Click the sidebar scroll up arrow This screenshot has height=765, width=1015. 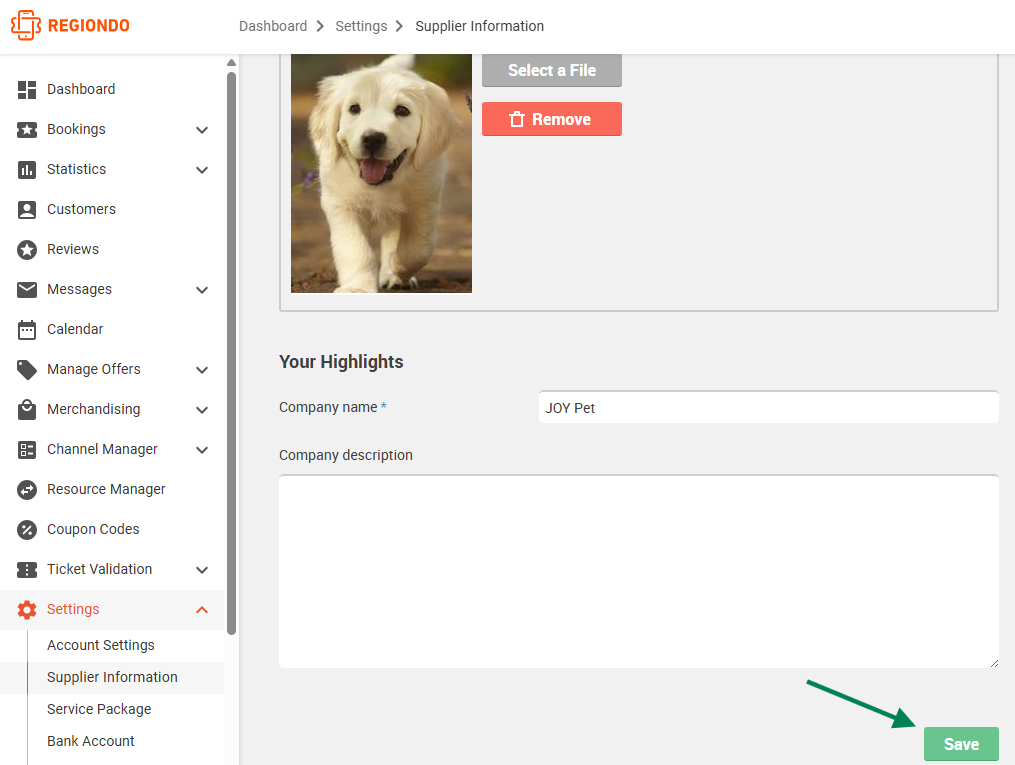pos(231,62)
